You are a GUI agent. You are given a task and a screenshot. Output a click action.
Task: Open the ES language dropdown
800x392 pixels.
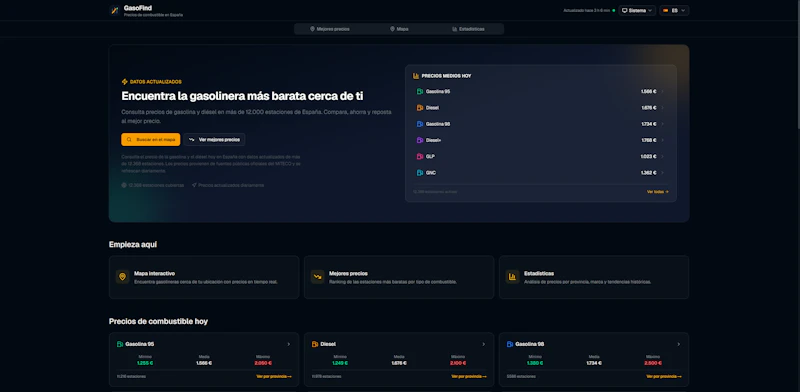click(x=674, y=10)
